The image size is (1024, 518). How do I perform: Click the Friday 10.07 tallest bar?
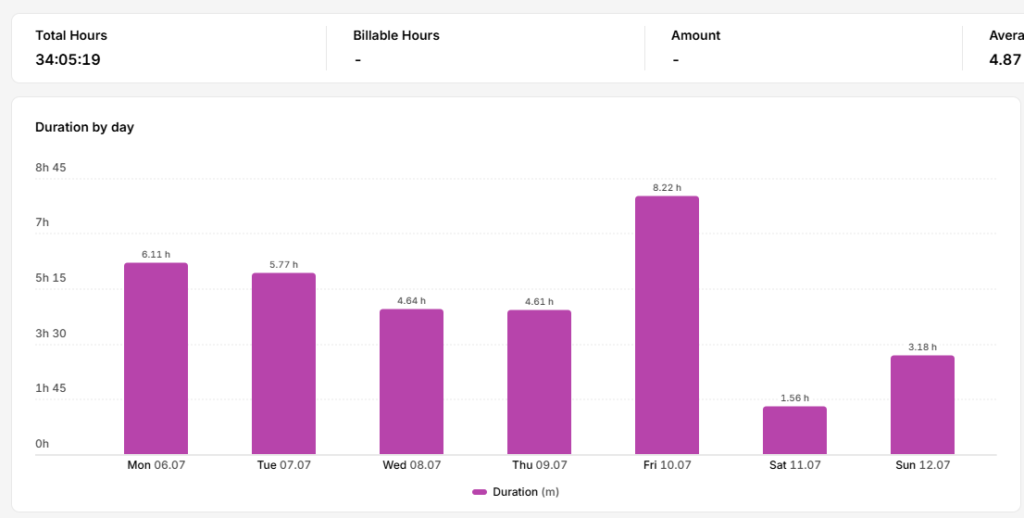click(667, 325)
